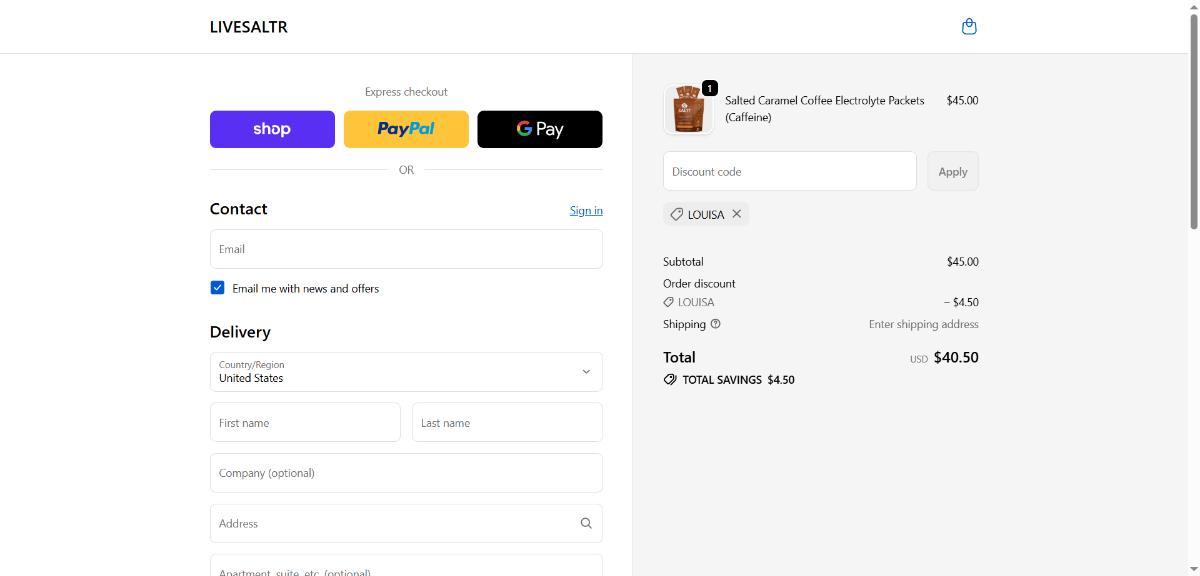
Task: Click into the Email field
Action: (x=406, y=249)
